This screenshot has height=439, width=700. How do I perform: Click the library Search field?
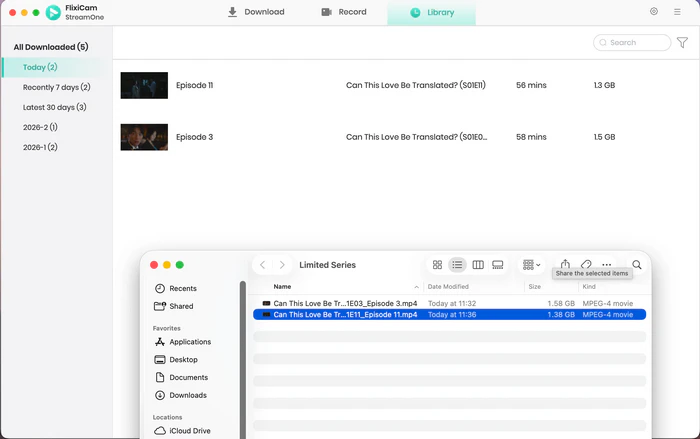633,43
